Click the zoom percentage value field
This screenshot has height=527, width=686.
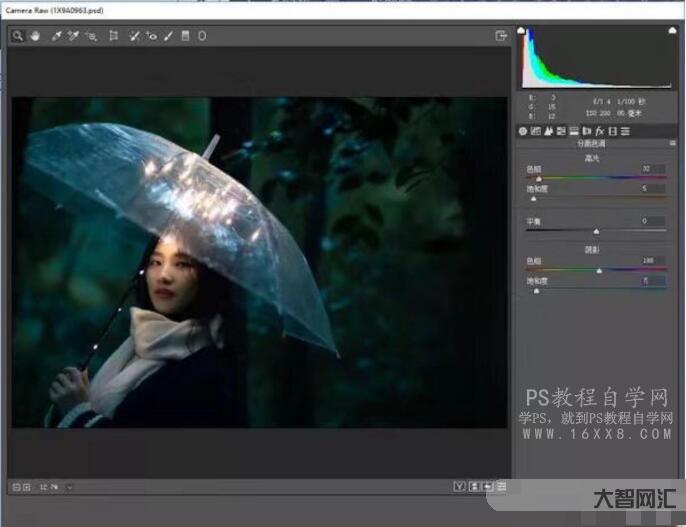pyautogui.click(x=49, y=487)
